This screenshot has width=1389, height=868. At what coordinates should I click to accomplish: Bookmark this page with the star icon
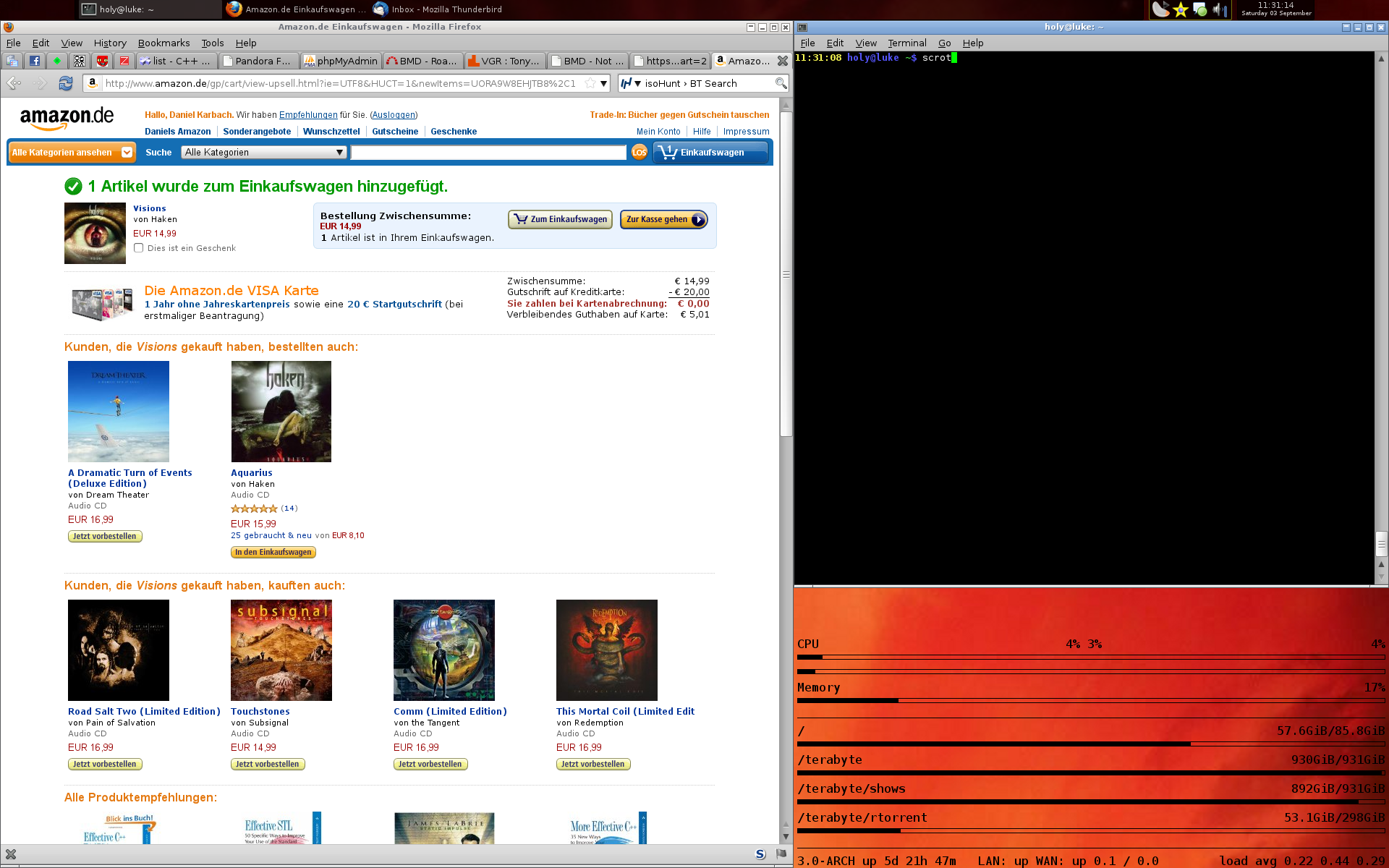pyautogui.click(x=590, y=83)
